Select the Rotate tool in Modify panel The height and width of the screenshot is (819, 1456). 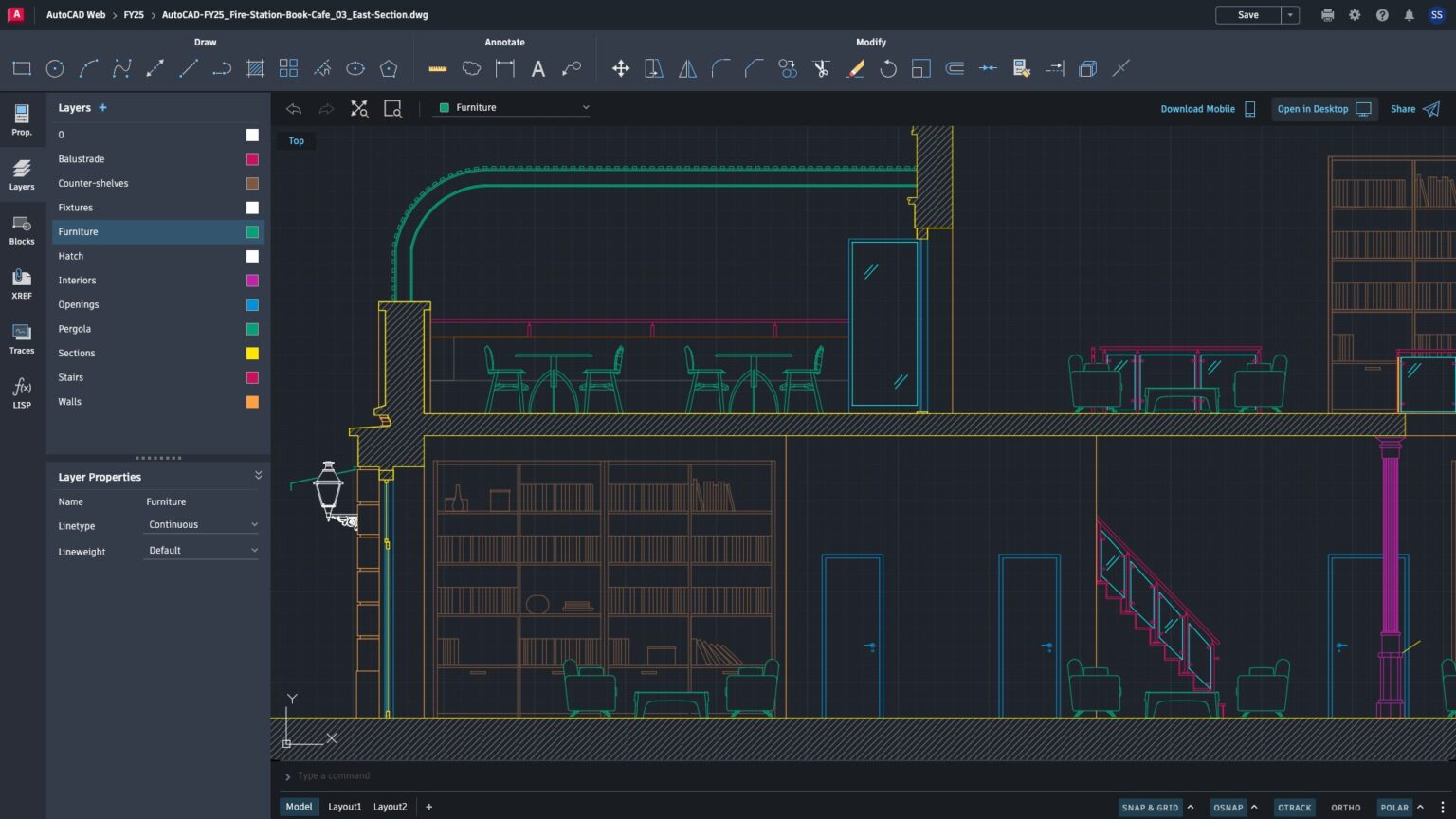coord(888,67)
